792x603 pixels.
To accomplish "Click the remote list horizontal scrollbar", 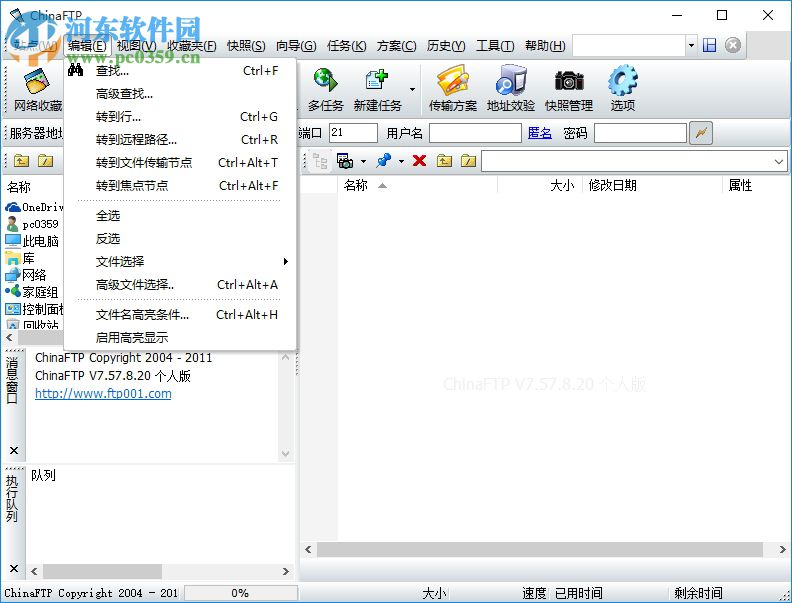I will click(539, 549).
